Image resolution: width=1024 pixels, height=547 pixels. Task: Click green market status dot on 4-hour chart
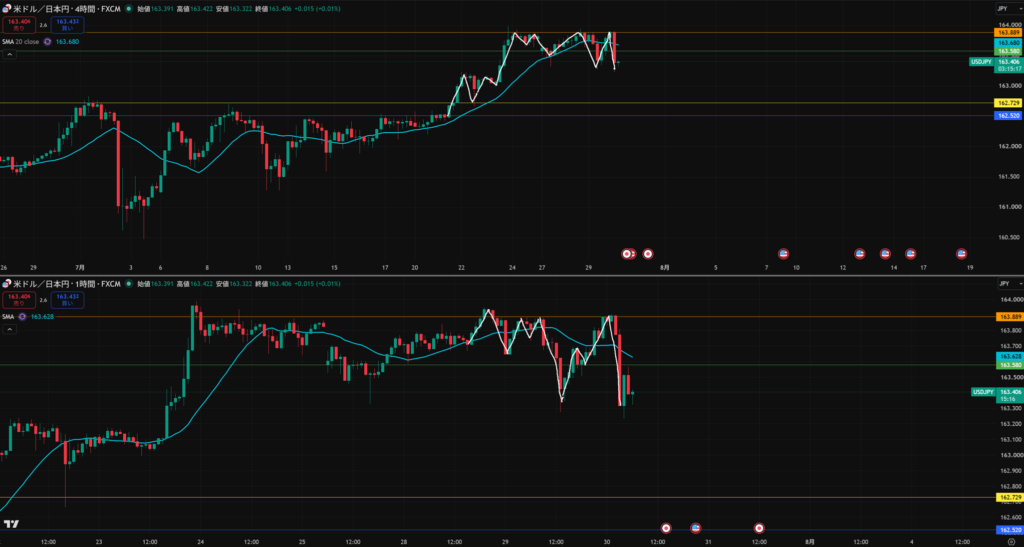pyautogui.click(x=129, y=9)
